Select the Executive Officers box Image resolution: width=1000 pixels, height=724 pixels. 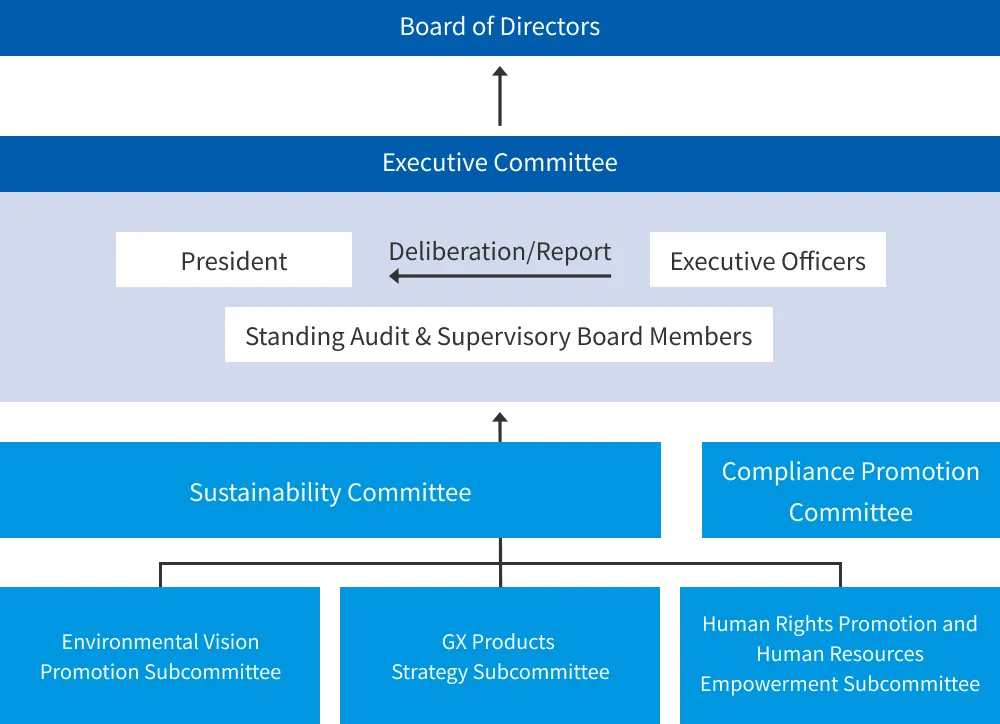click(x=767, y=260)
